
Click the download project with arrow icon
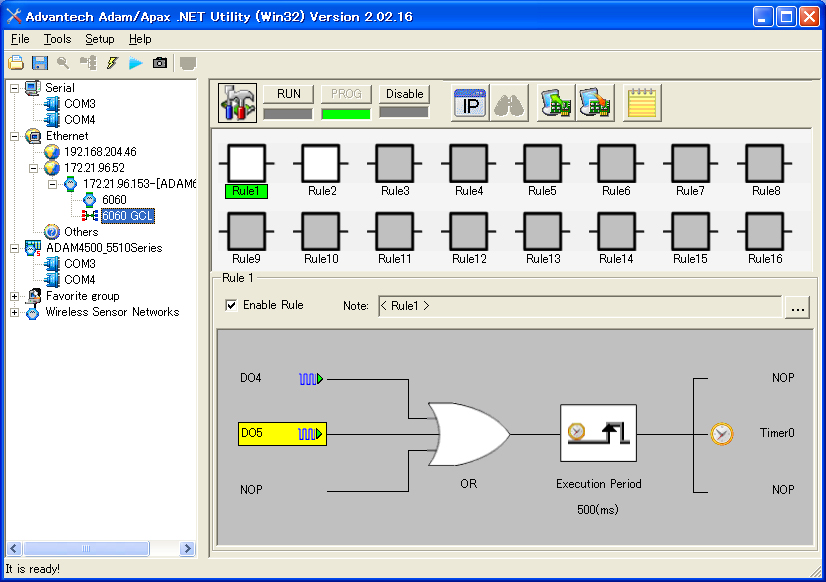[595, 103]
